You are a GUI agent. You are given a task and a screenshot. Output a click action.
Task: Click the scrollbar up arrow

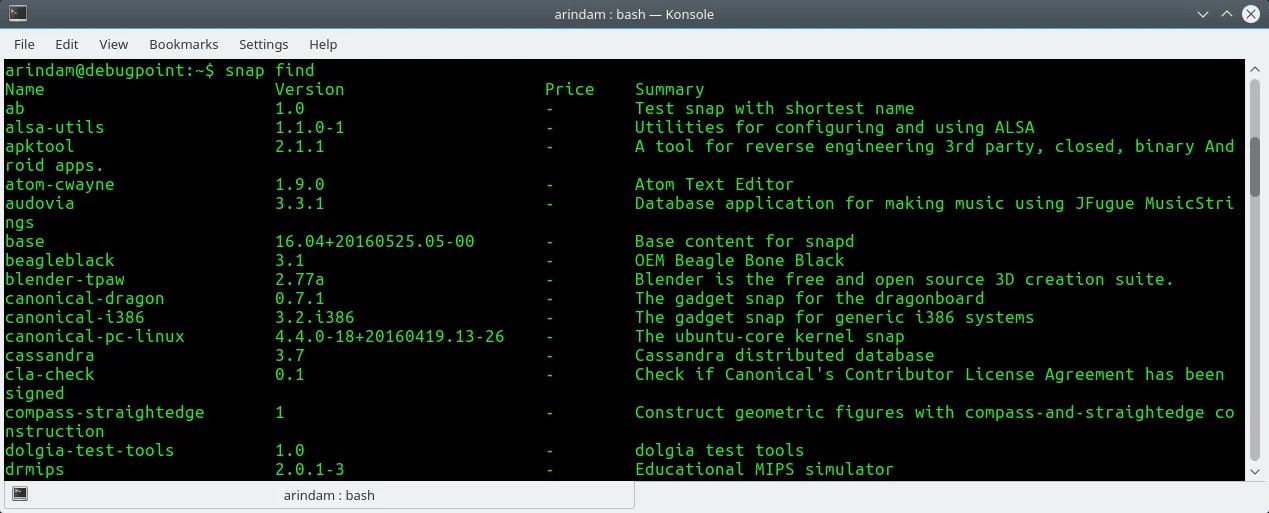[1255, 68]
